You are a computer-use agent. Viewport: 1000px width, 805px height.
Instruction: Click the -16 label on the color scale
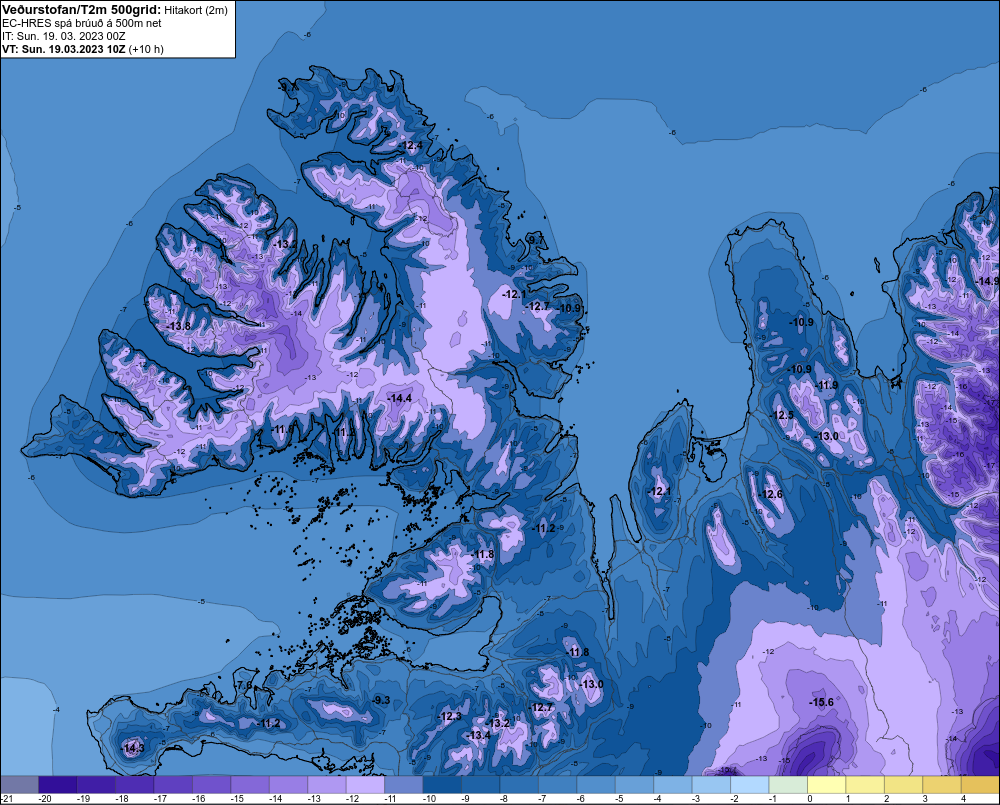pyautogui.click(x=198, y=799)
